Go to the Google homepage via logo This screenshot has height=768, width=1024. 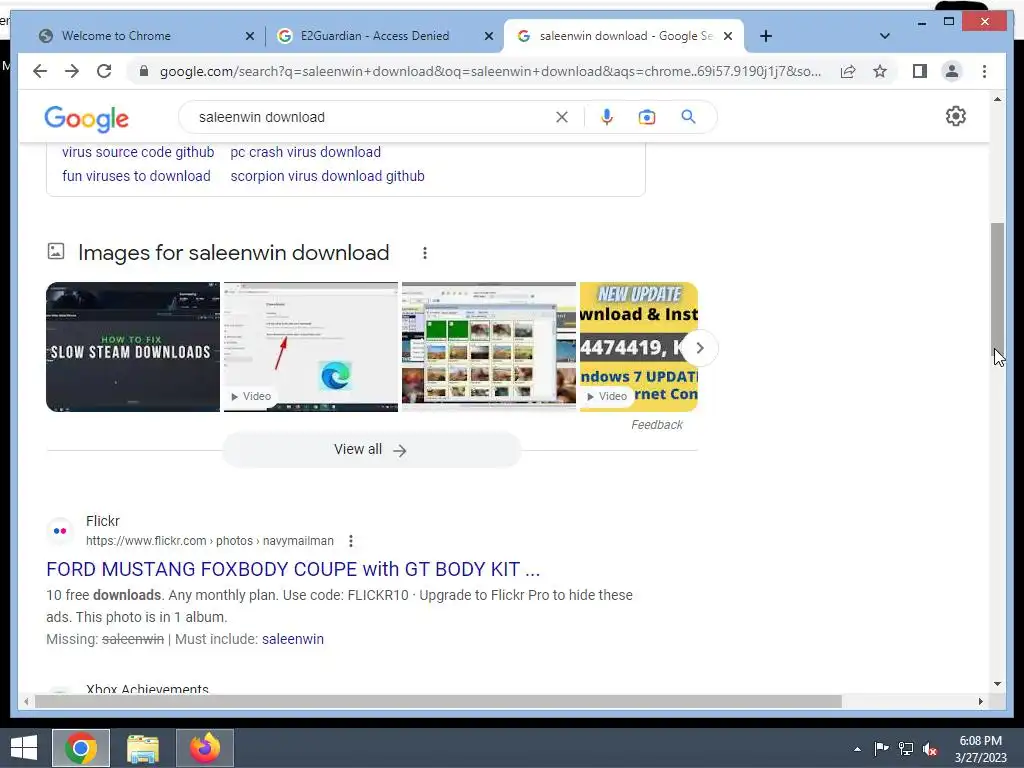click(86, 118)
